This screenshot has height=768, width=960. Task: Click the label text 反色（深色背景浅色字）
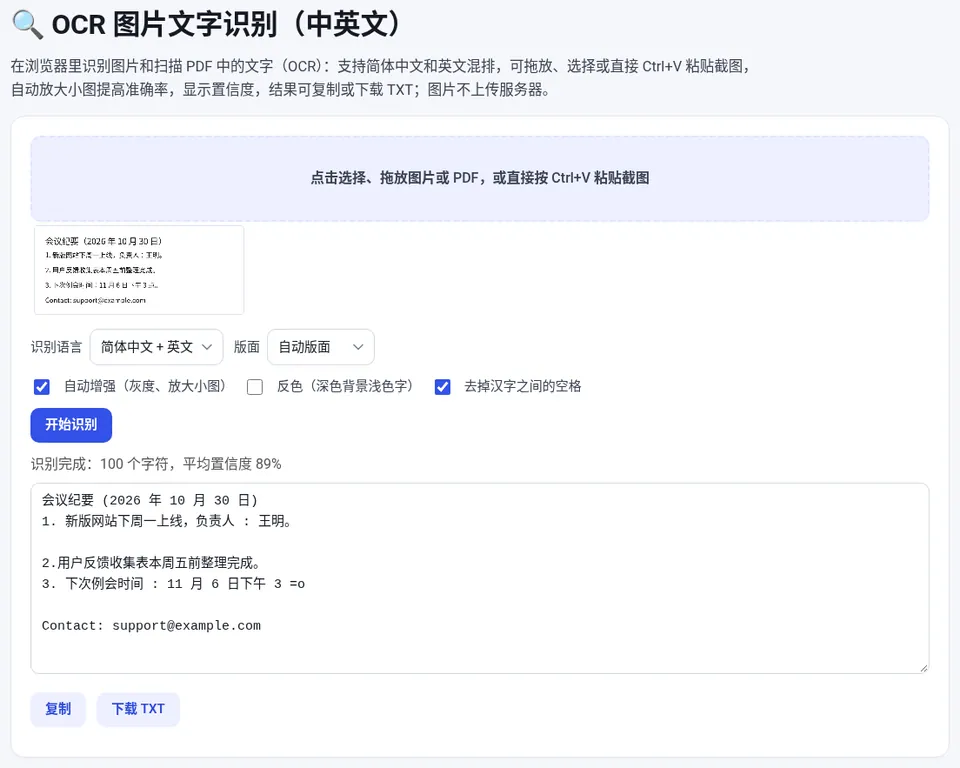tap(347, 386)
